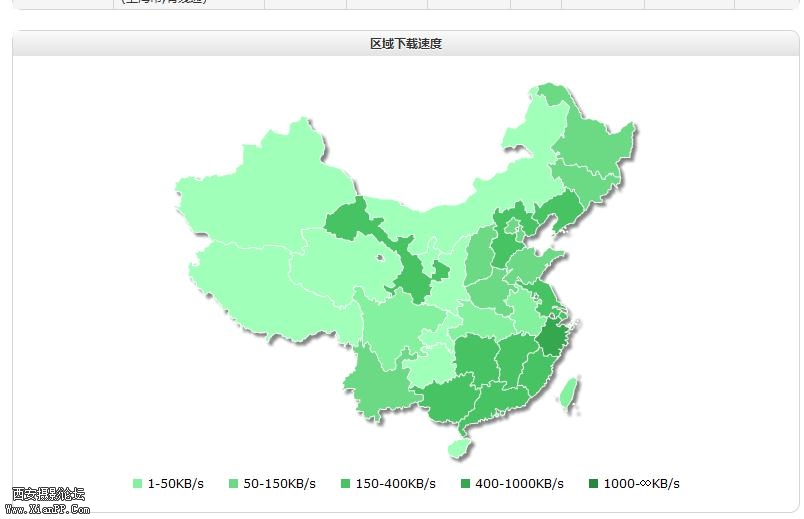Image resolution: width=804 pixels, height=519 pixels.
Task: Click the 1-50KB/s legend color swatch
Action: [x=138, y=484]
